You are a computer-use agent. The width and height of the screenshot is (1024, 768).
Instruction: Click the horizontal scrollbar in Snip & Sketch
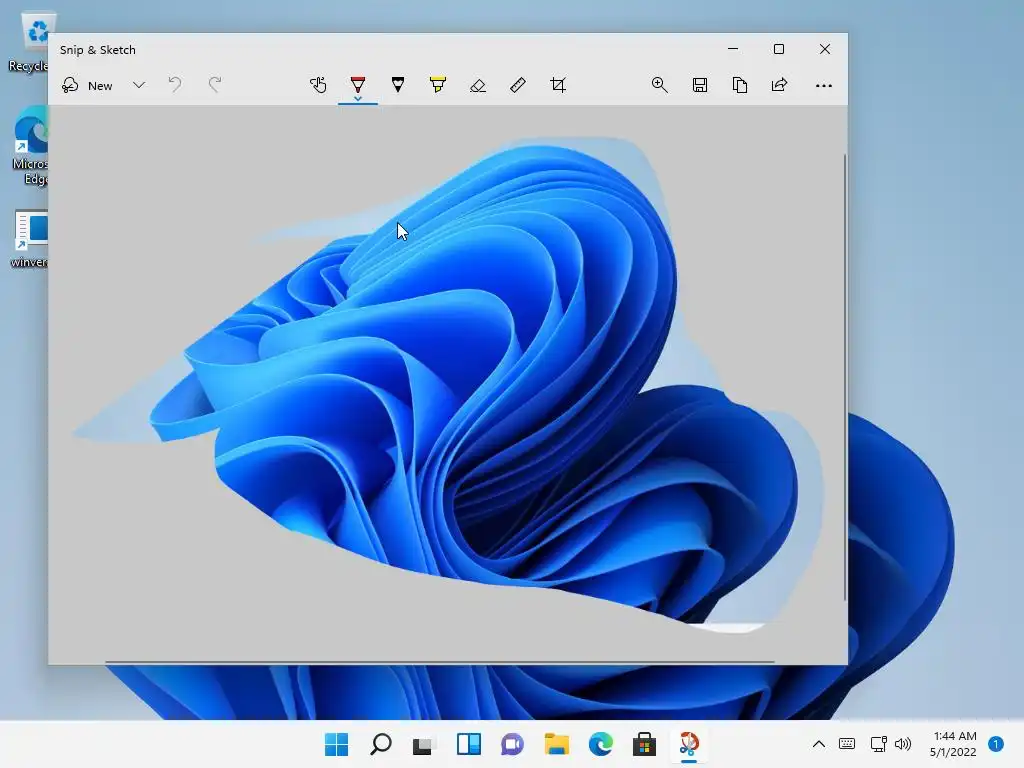440,662
